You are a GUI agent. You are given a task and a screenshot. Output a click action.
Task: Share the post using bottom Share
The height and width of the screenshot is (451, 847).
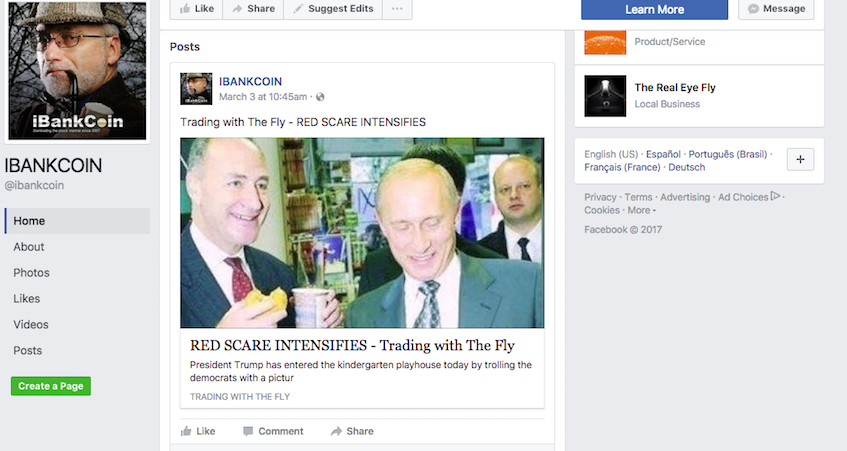352,431
